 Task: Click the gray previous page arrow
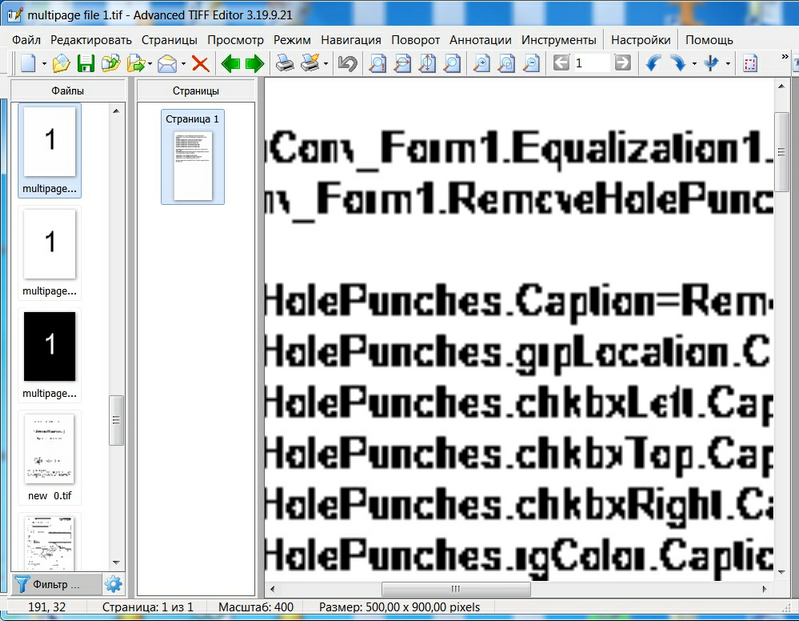[x=561, y=63]
